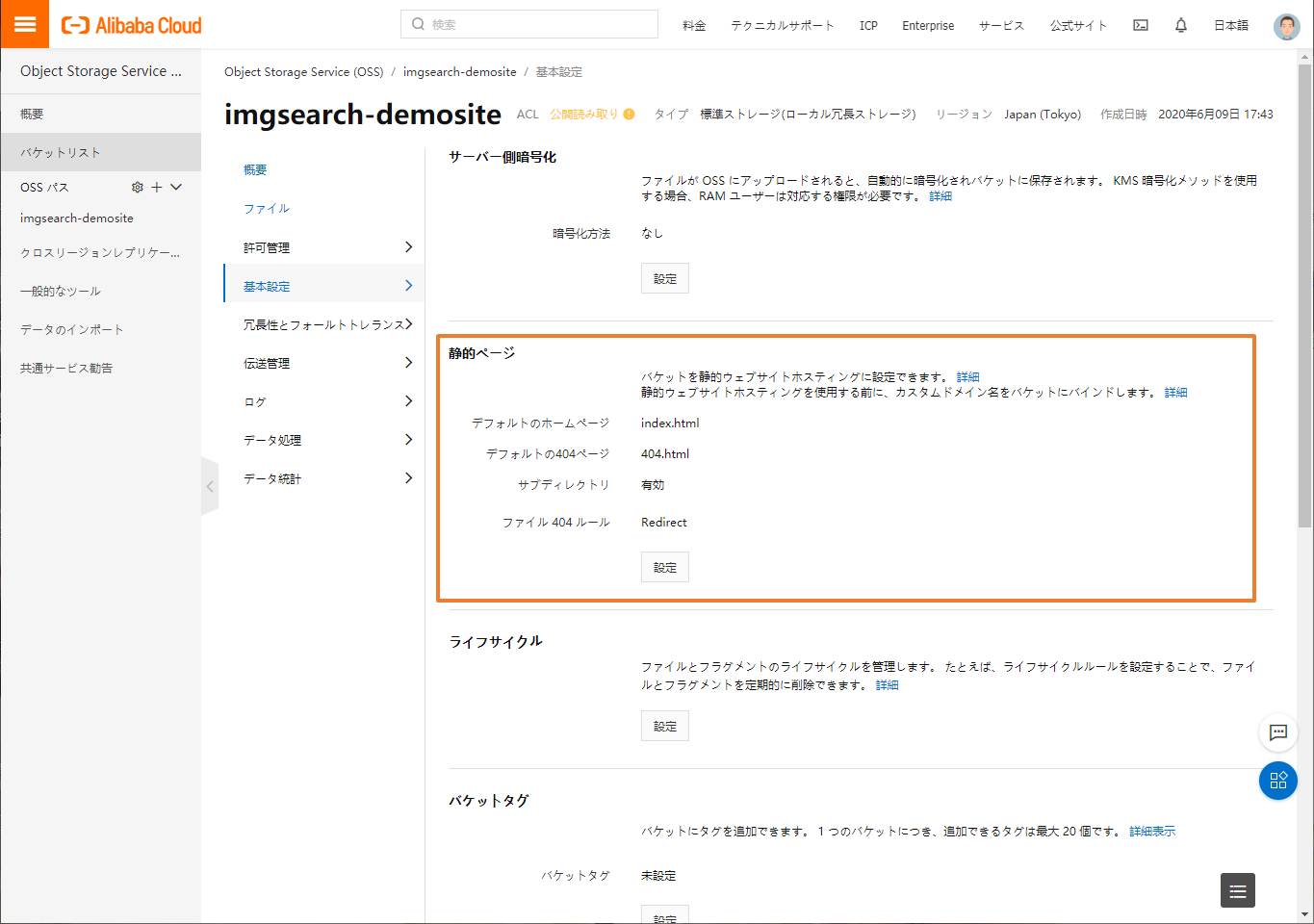Click imgsearch-demosite breadcrumb link
Image resolution: width=1314 pixels, height=924 pixels.
(459, 72)
